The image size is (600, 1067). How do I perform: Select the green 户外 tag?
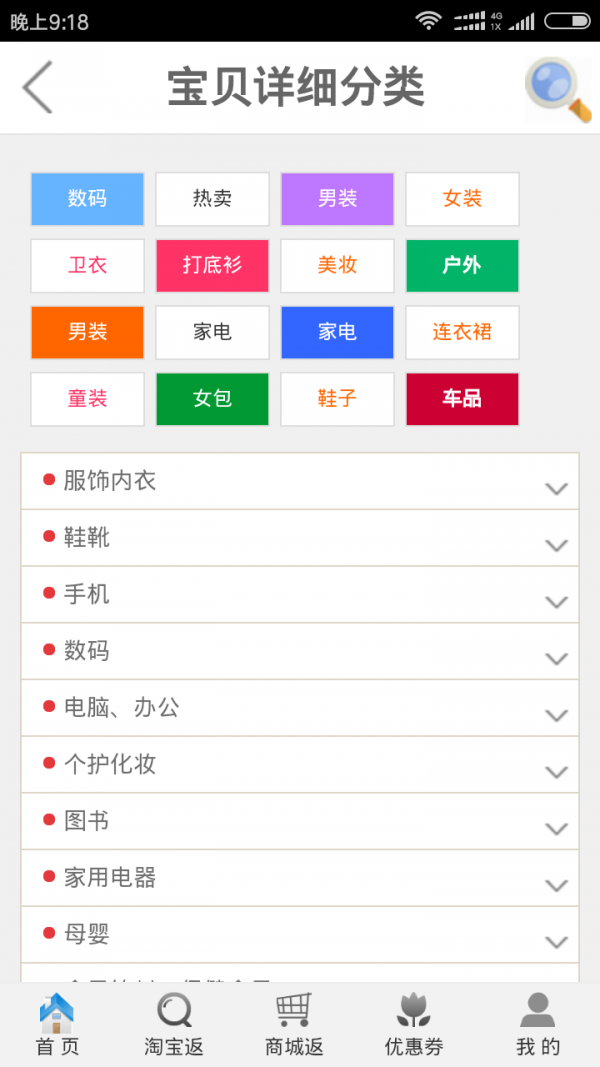[462, 266]
